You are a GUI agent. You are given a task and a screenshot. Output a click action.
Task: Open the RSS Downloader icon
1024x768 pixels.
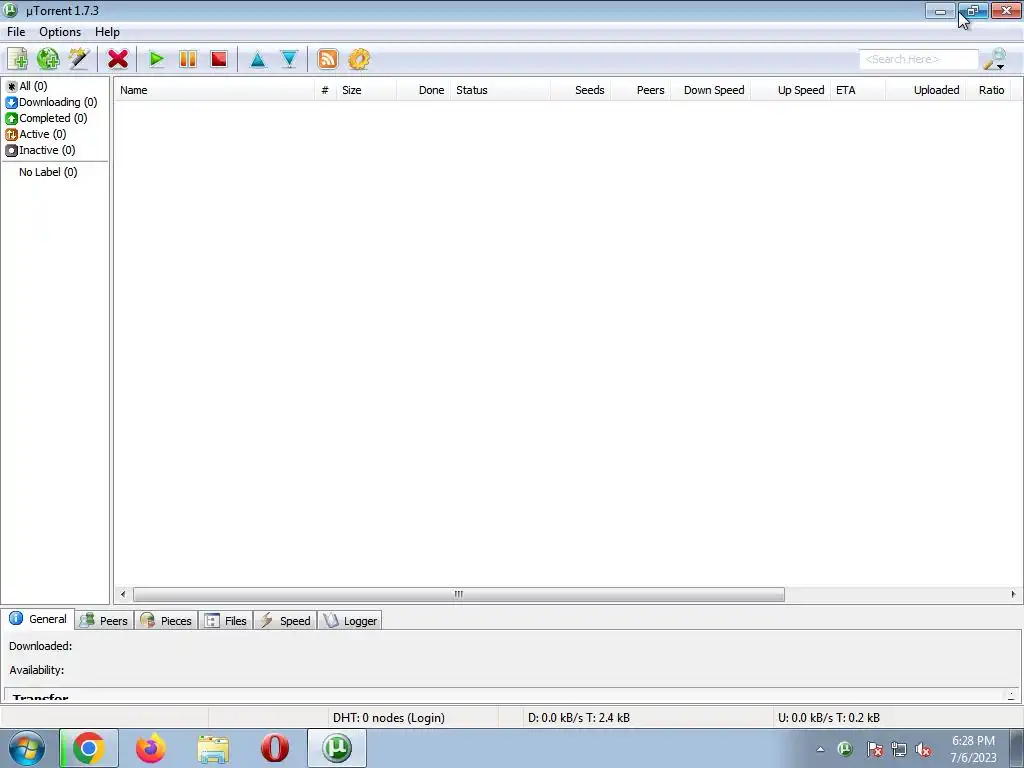click(x=328, y=59)
